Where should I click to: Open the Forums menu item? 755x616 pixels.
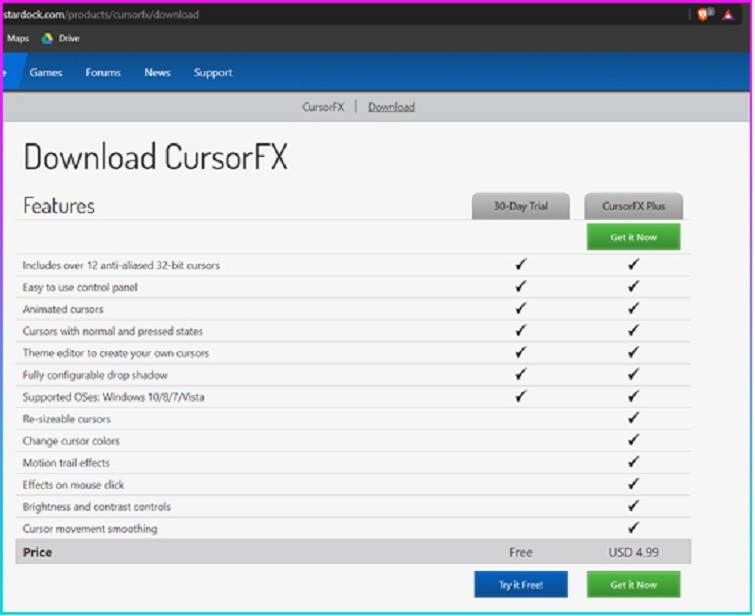(x=103, y=73)
